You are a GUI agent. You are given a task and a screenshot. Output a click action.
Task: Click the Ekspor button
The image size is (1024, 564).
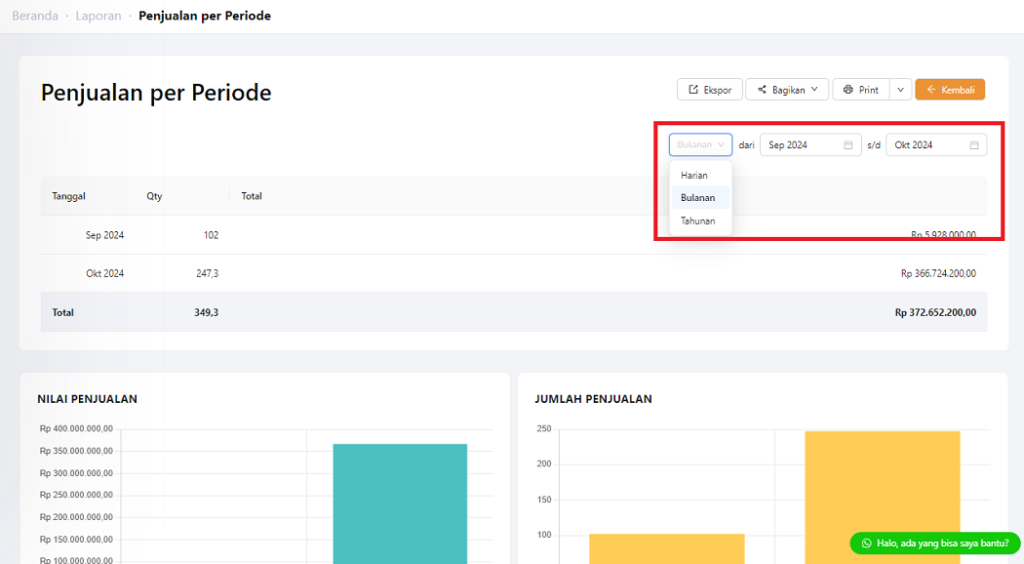[710, 89]
